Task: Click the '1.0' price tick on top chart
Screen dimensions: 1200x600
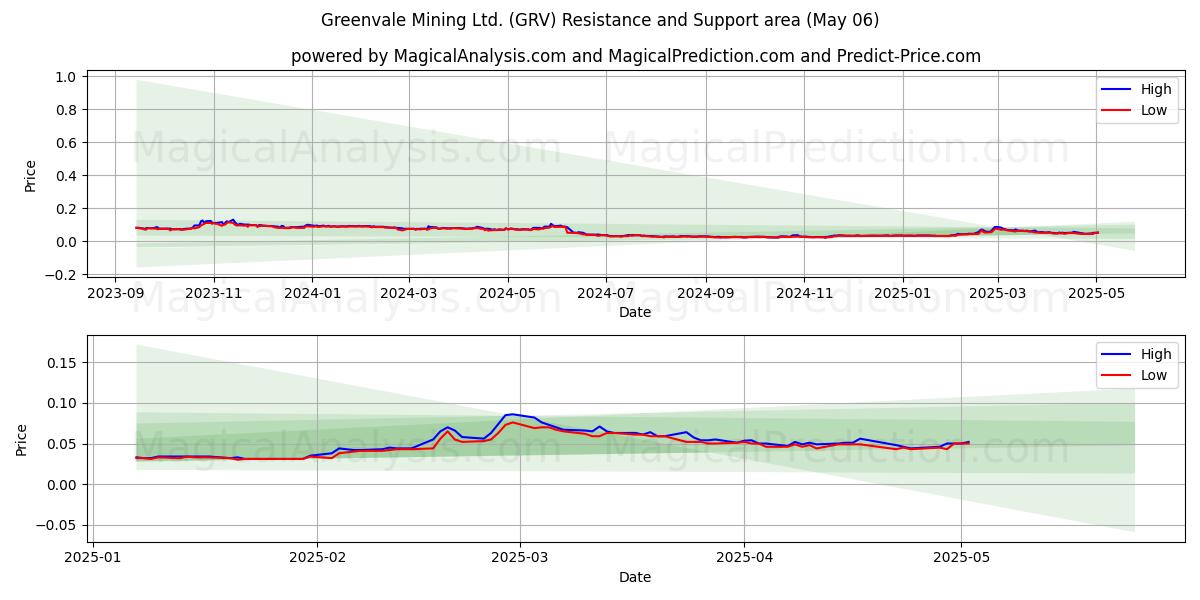Action: pyautogui.click(x=67, y=77)
